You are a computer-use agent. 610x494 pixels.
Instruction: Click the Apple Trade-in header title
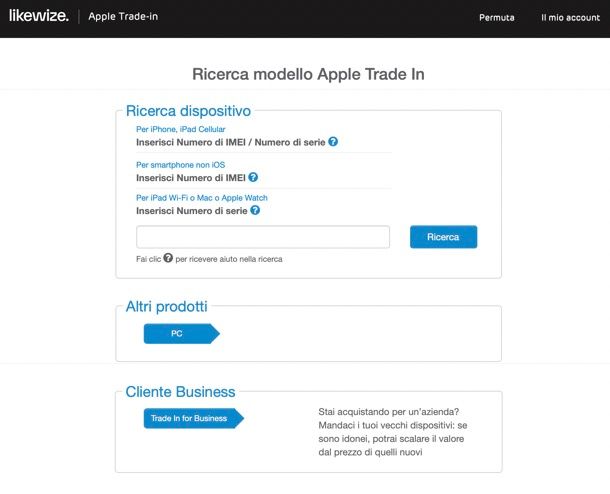[123, 16]
